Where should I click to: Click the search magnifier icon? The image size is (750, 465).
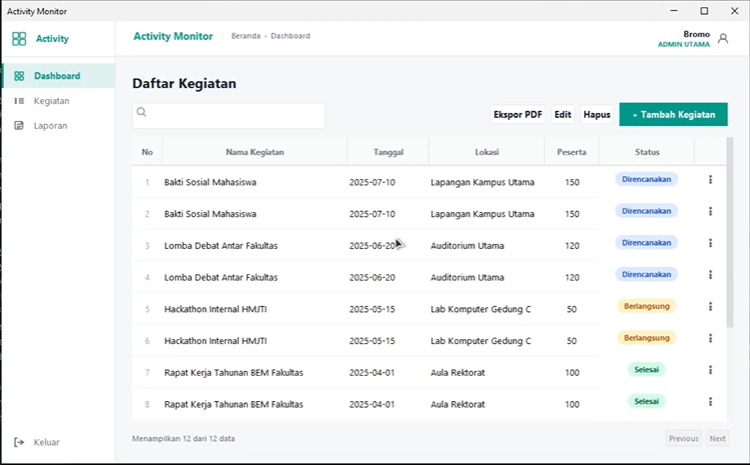click(x=141, y=112)
